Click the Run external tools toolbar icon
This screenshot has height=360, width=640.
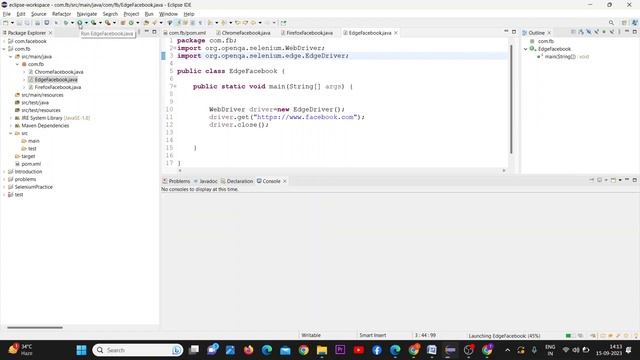click(108, 23)
